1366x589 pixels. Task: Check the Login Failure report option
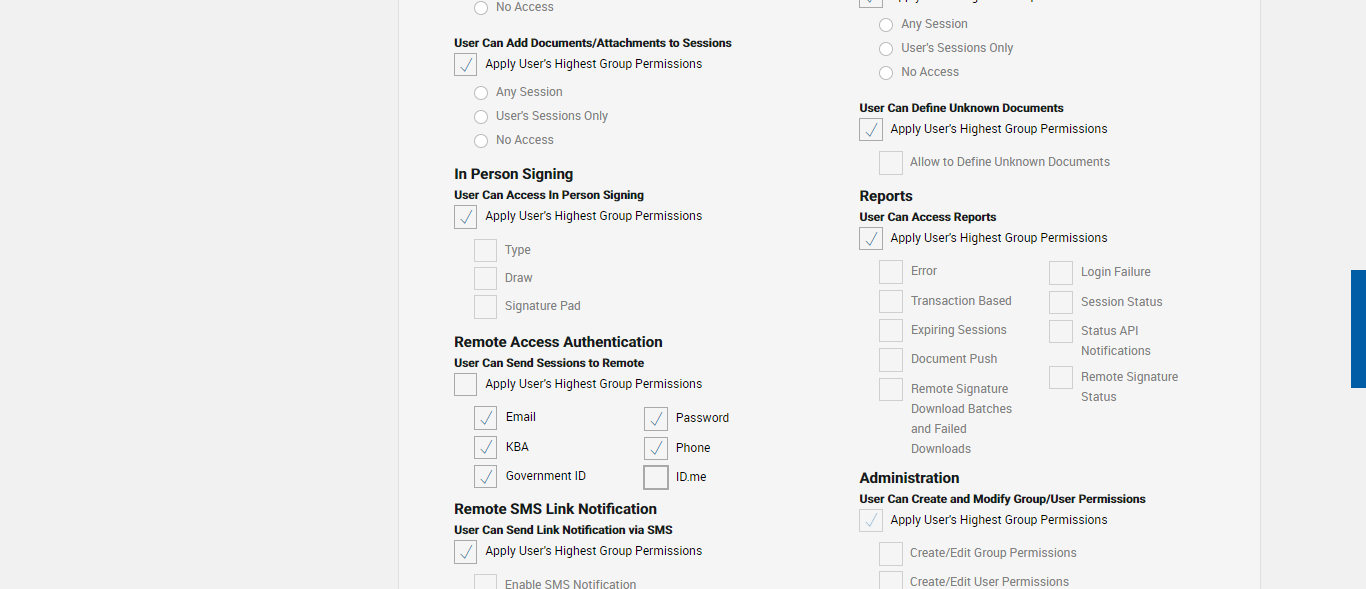(1061, 273)
